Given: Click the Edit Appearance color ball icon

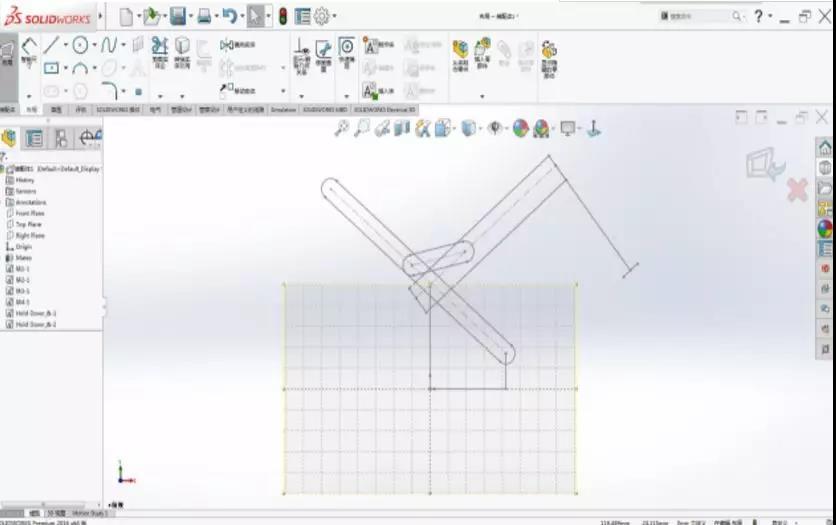Looking at the screenshot, I should pyautogui.click(x=521, y=128).
